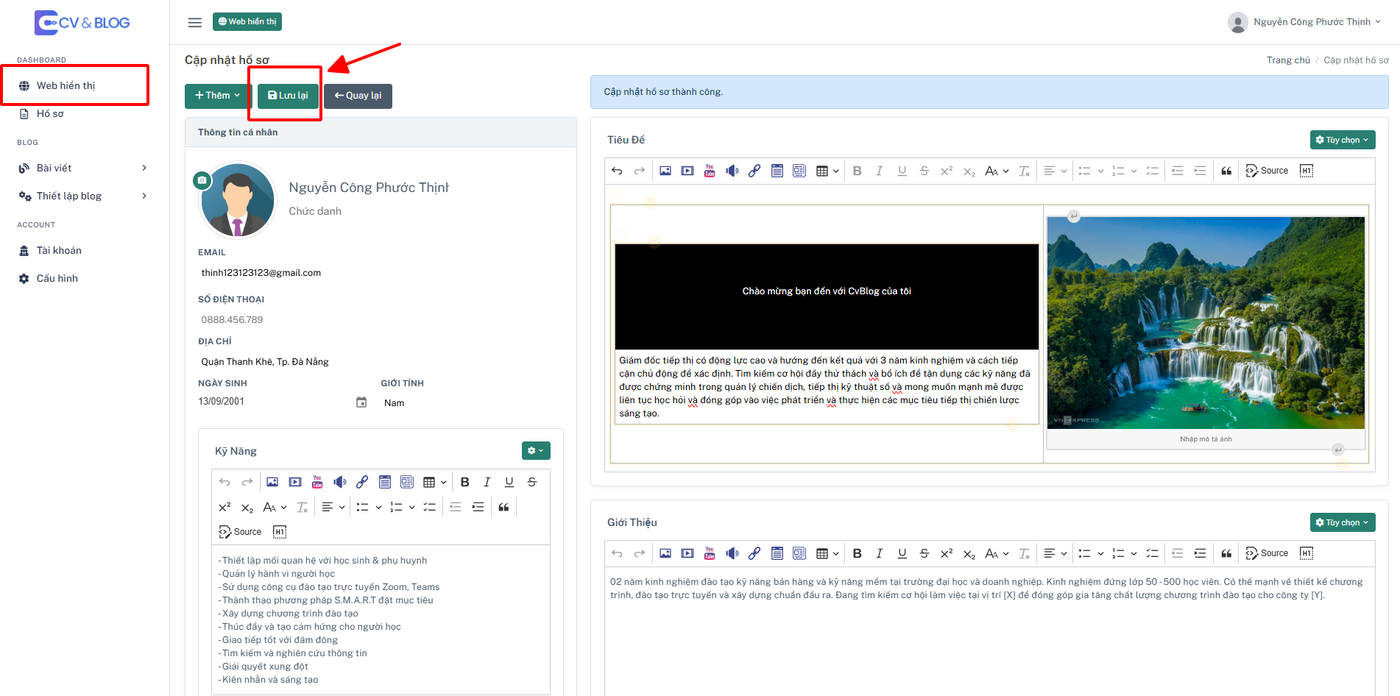Increase indent in the Tiêu Đề editor

coord(1200,171)
